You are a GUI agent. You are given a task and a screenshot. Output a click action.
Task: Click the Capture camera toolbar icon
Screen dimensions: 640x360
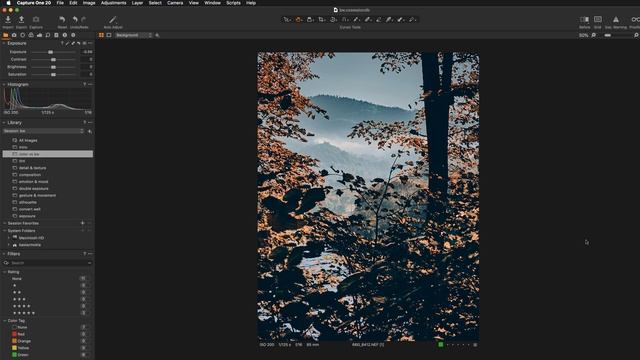[x=36, y=20]
